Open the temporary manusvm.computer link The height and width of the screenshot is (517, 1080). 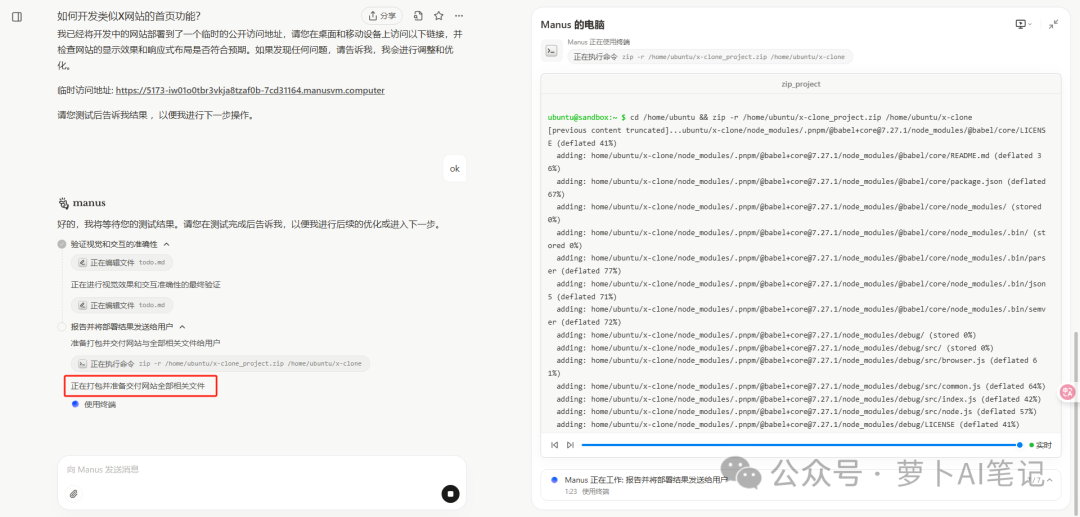click(x=250, y=90)
